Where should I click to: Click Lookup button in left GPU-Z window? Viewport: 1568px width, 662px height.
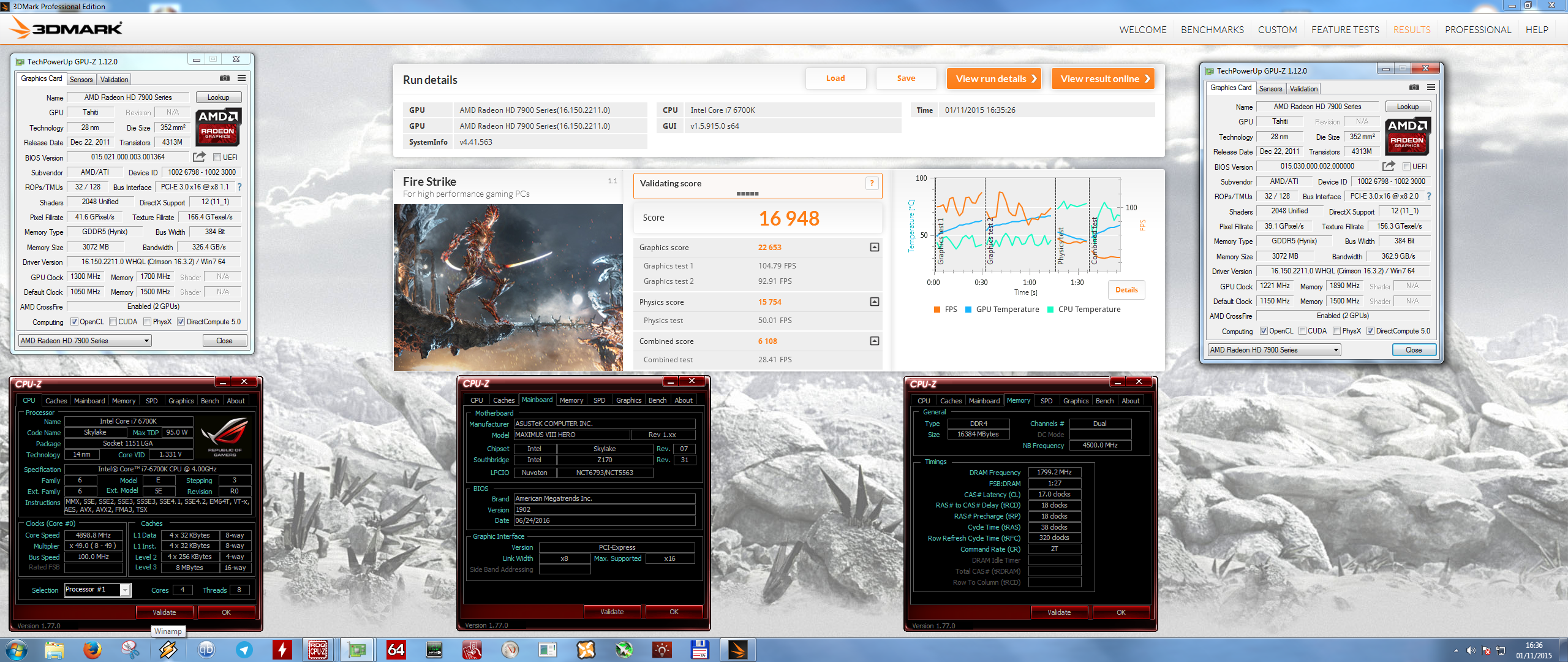click(x=219, y=97)
